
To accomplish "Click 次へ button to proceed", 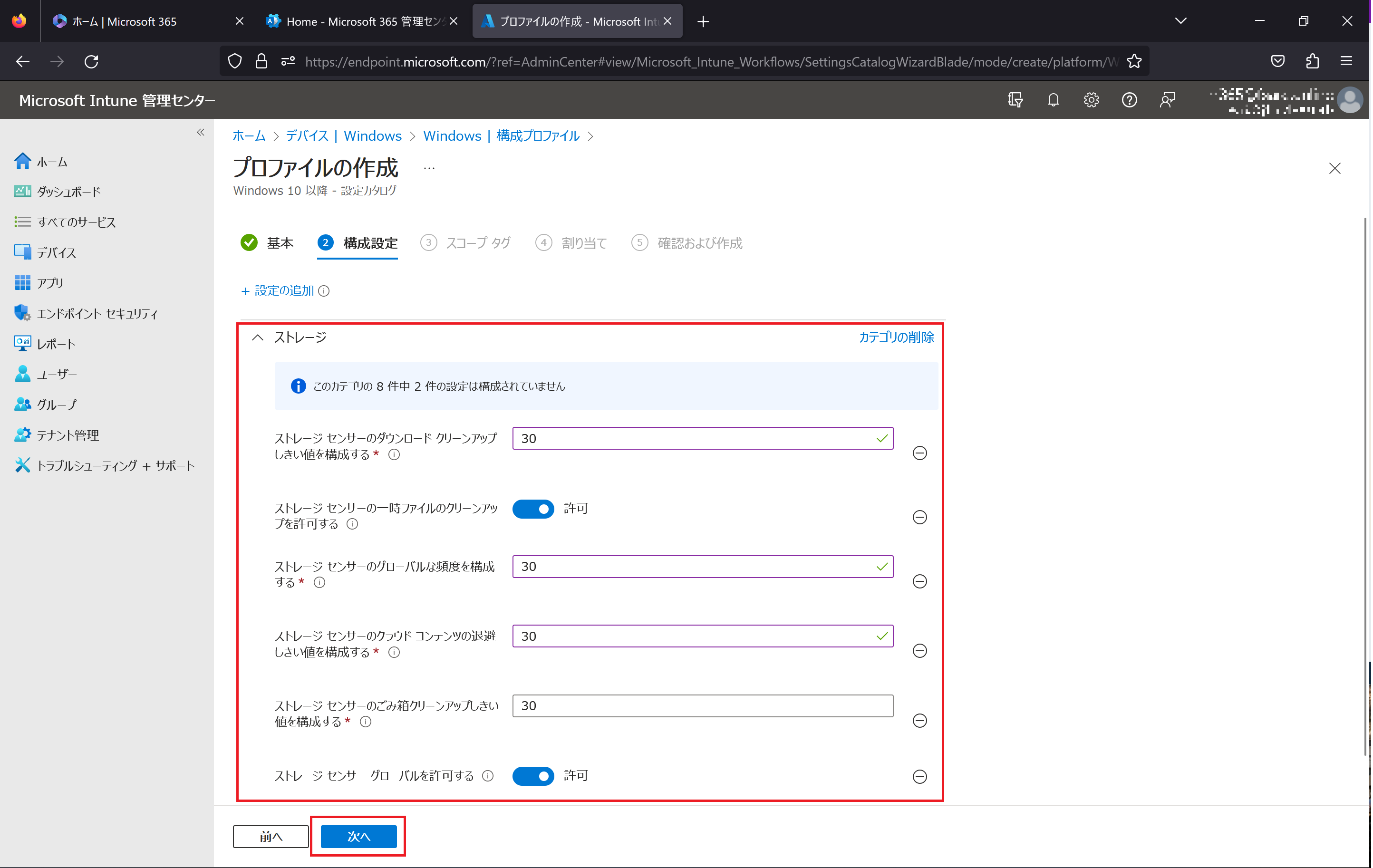I will (359, 836).
